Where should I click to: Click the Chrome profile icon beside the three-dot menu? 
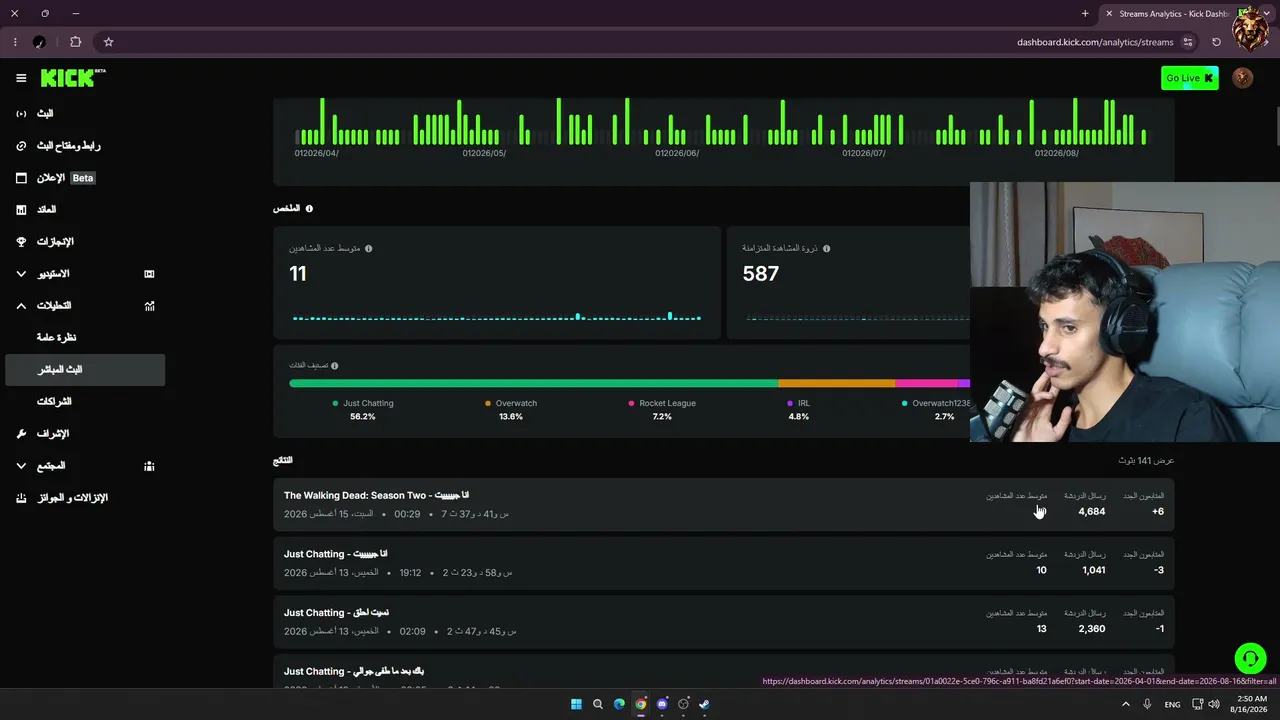[x=39, y=42]
